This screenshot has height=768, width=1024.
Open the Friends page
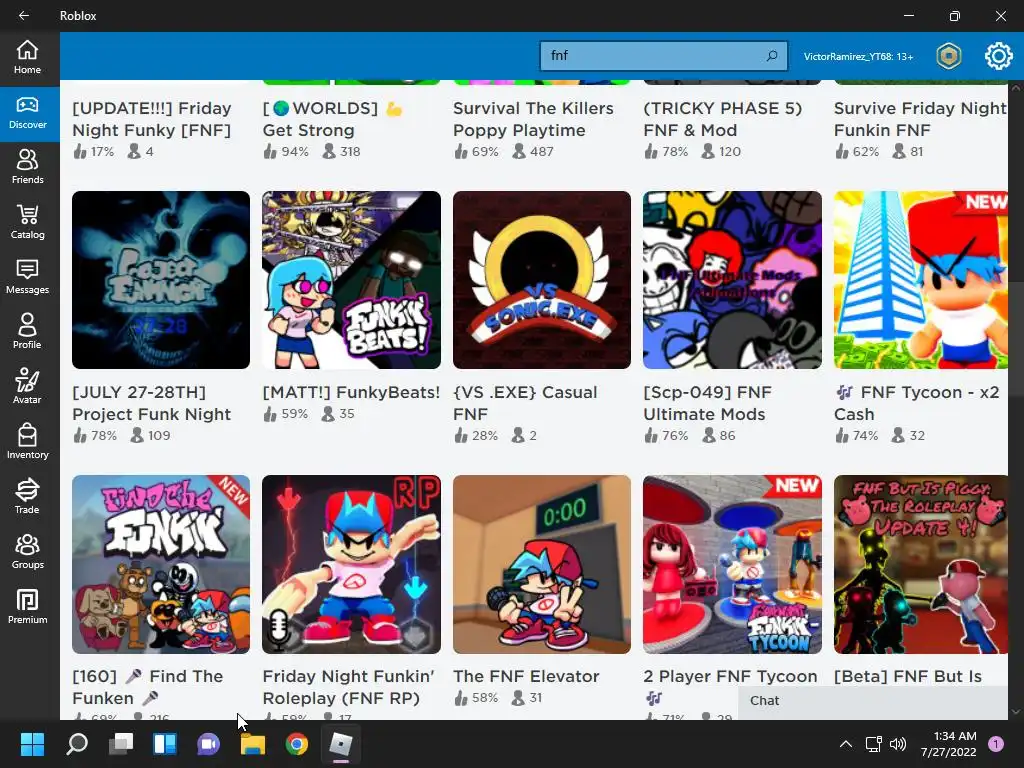coord(27,168)
